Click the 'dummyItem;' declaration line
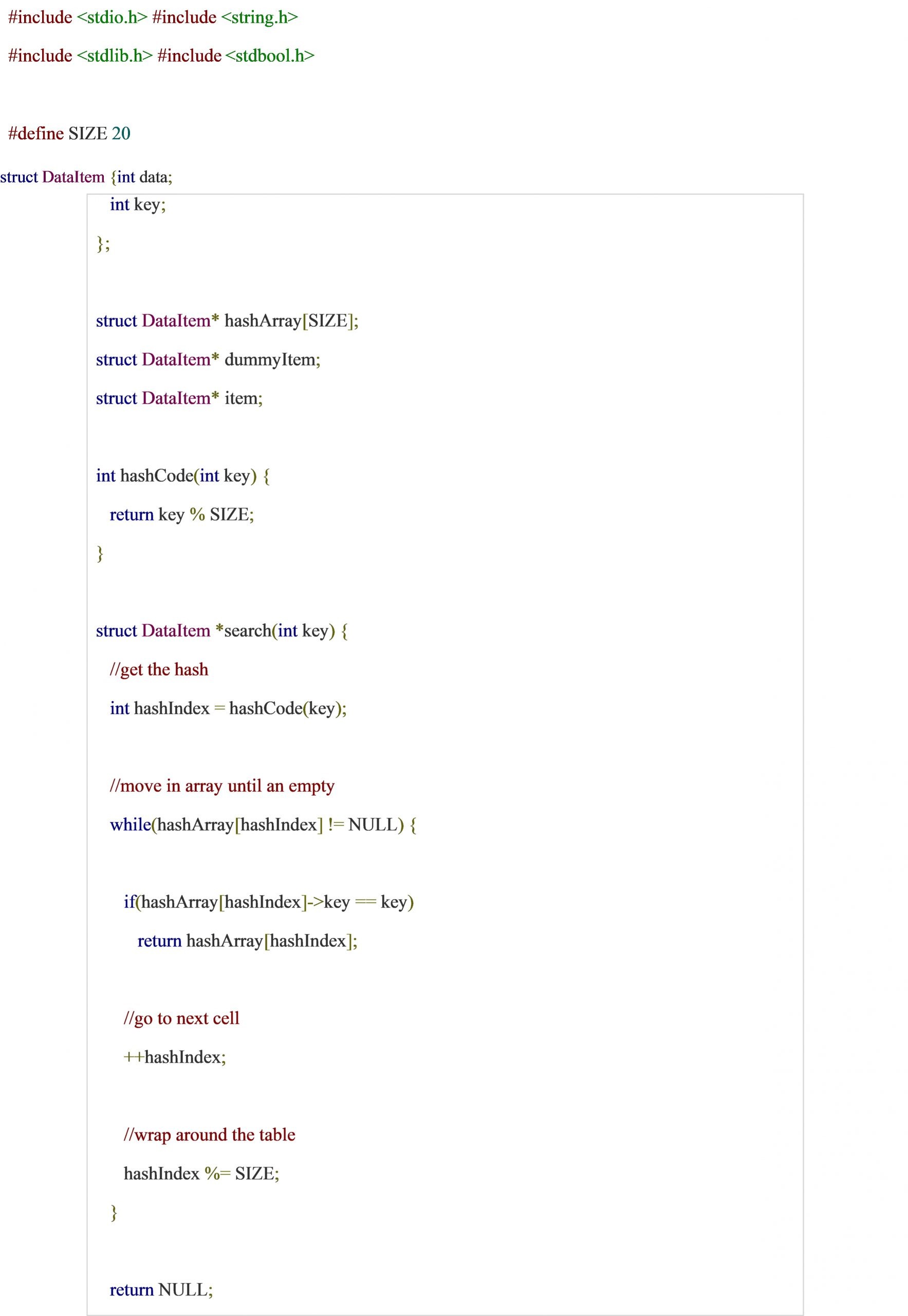The image size is (908, 1316). click(x=208, y=359)
